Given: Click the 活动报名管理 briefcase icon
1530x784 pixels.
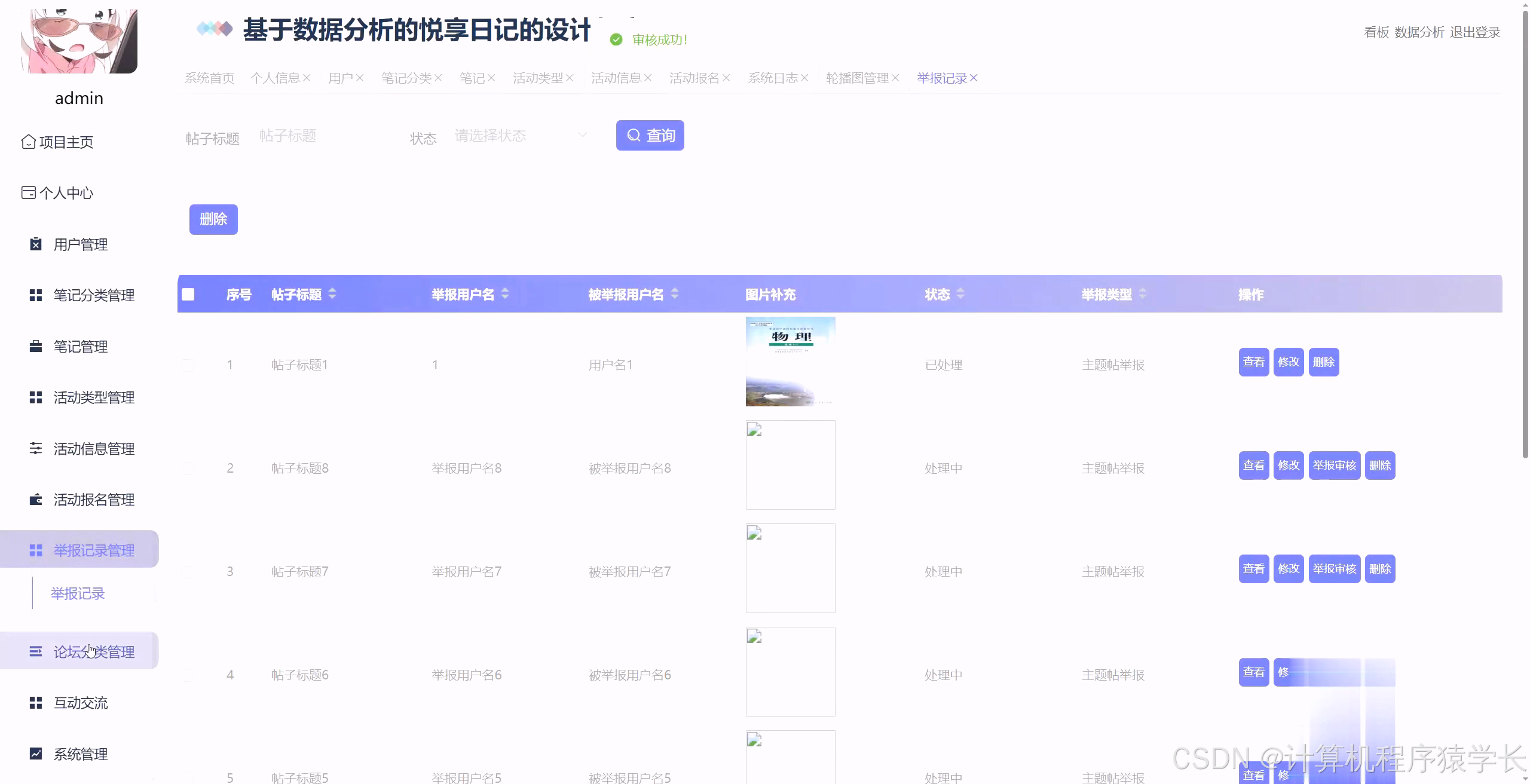Looking at the screenshot, I should 35,500.
